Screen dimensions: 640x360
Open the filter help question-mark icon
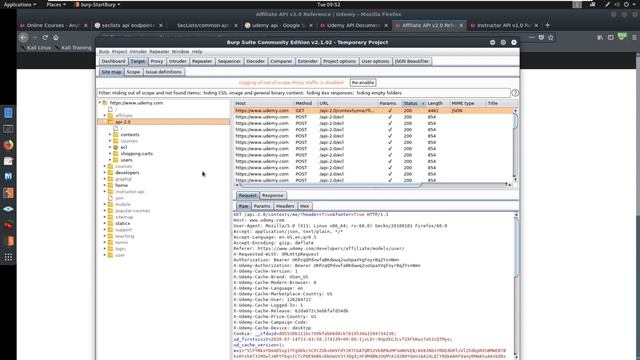515,93
